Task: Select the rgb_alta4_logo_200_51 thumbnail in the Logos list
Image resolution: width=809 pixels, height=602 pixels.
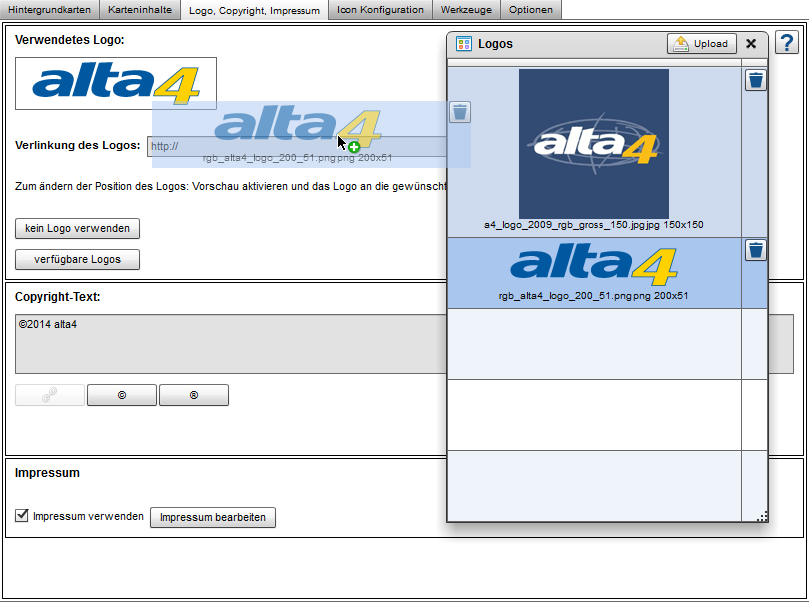Action: (x=593, y=266)
